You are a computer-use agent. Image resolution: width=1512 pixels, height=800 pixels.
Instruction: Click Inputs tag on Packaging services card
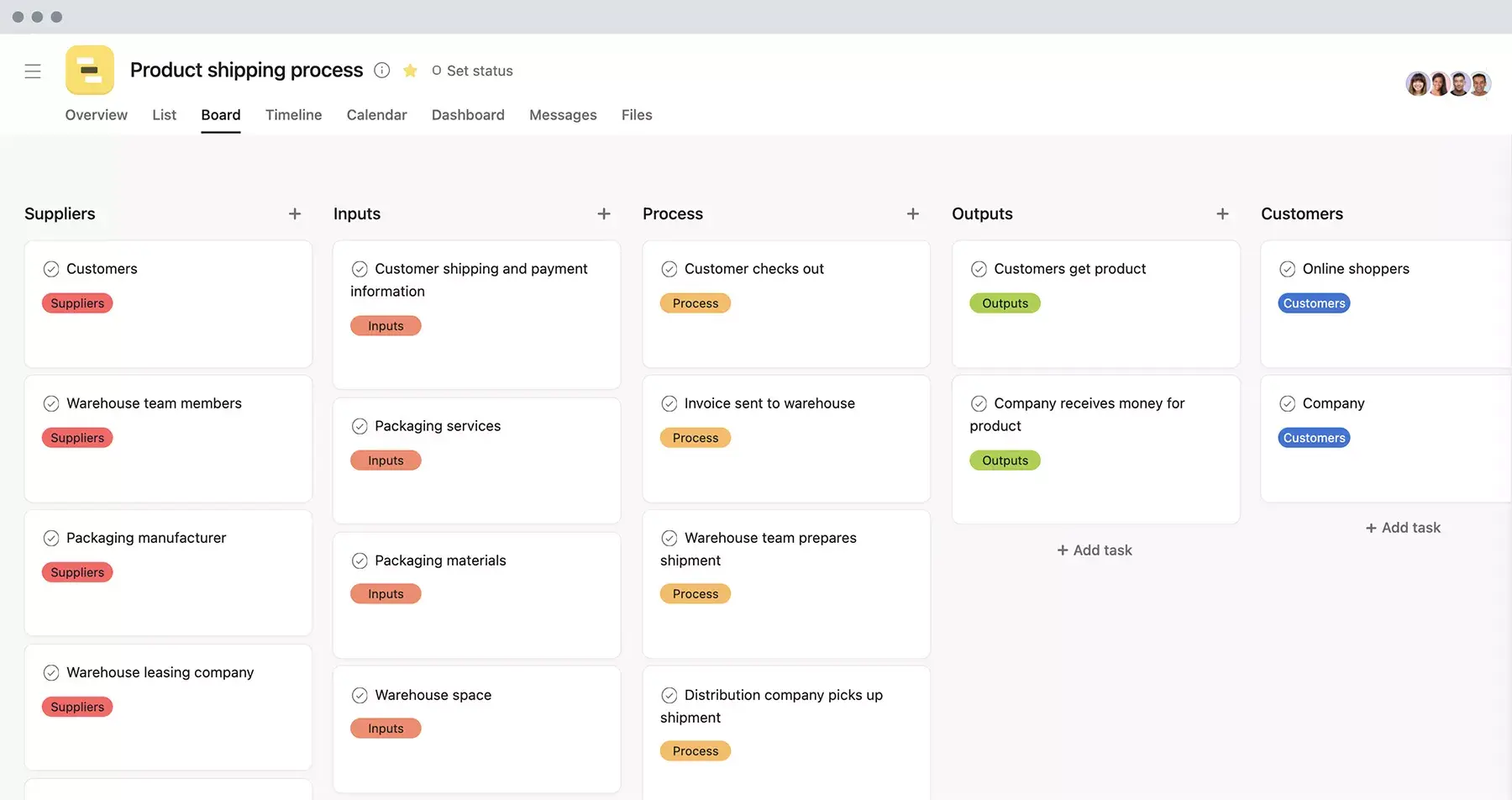386,461
